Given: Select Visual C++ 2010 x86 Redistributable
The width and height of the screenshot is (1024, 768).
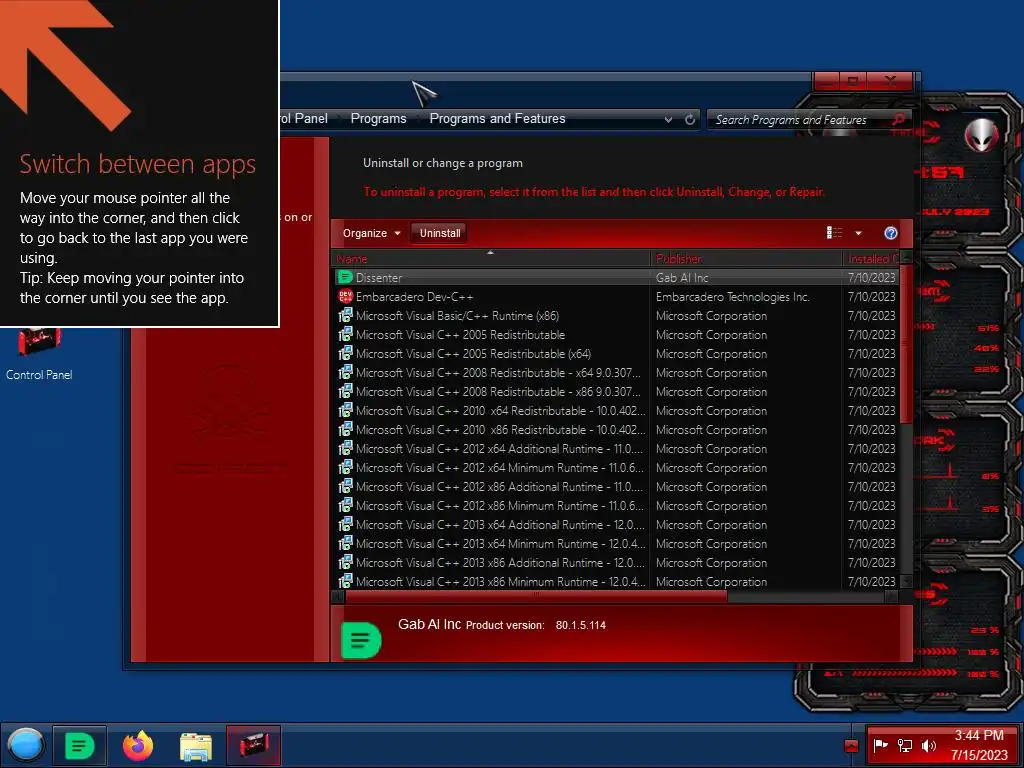Looking at the screenshot, I should (x=616, y=429).
